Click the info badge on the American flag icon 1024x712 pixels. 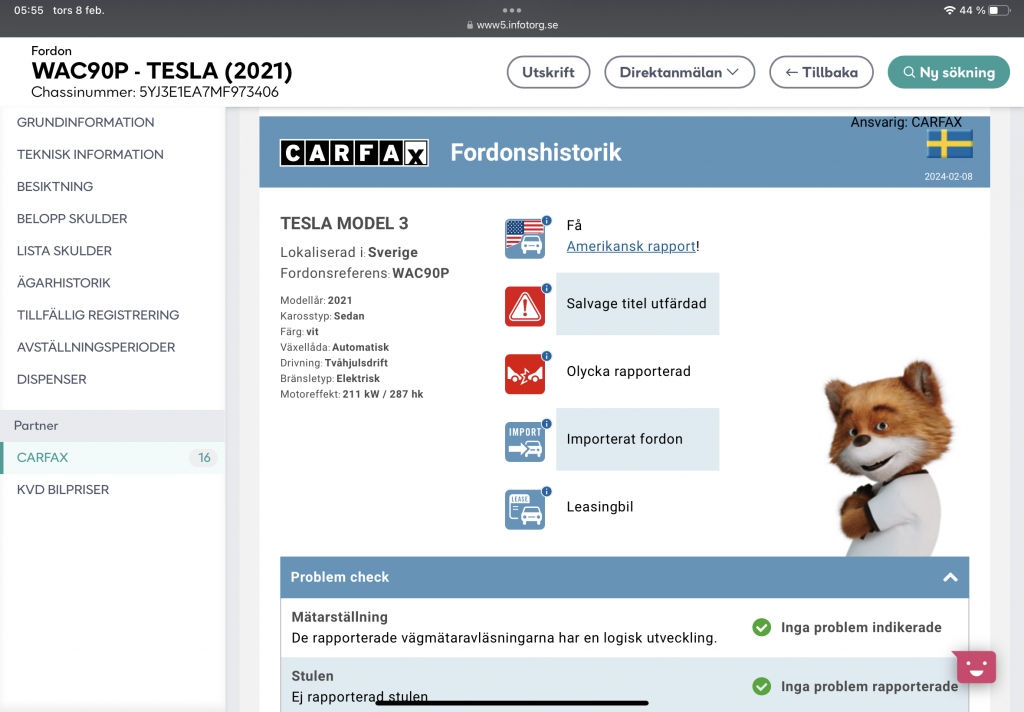click(547, 220)
